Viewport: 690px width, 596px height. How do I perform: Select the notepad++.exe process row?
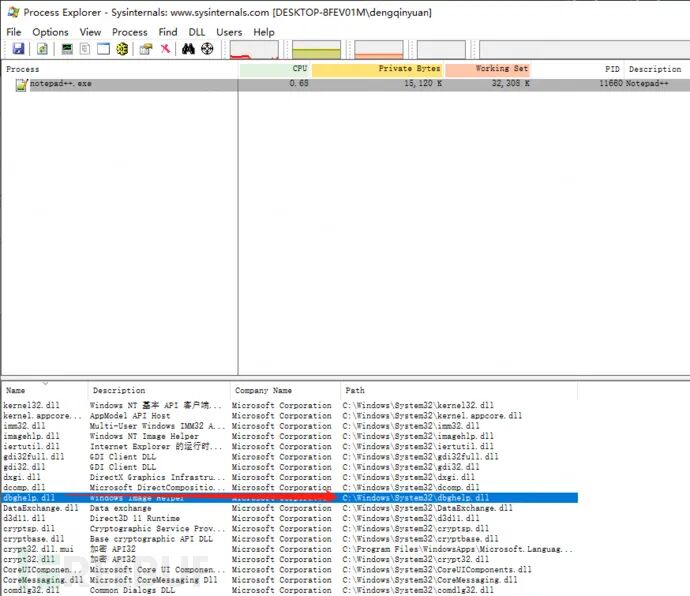(345, 84)
